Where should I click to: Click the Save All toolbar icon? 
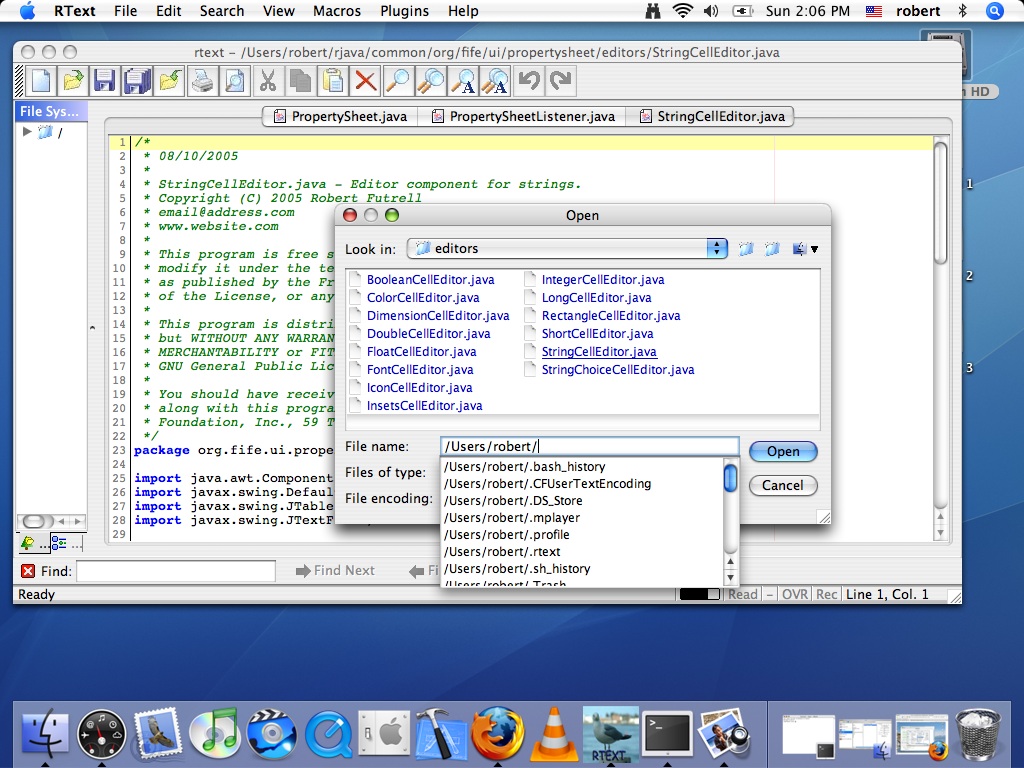(x=137, y=80)
